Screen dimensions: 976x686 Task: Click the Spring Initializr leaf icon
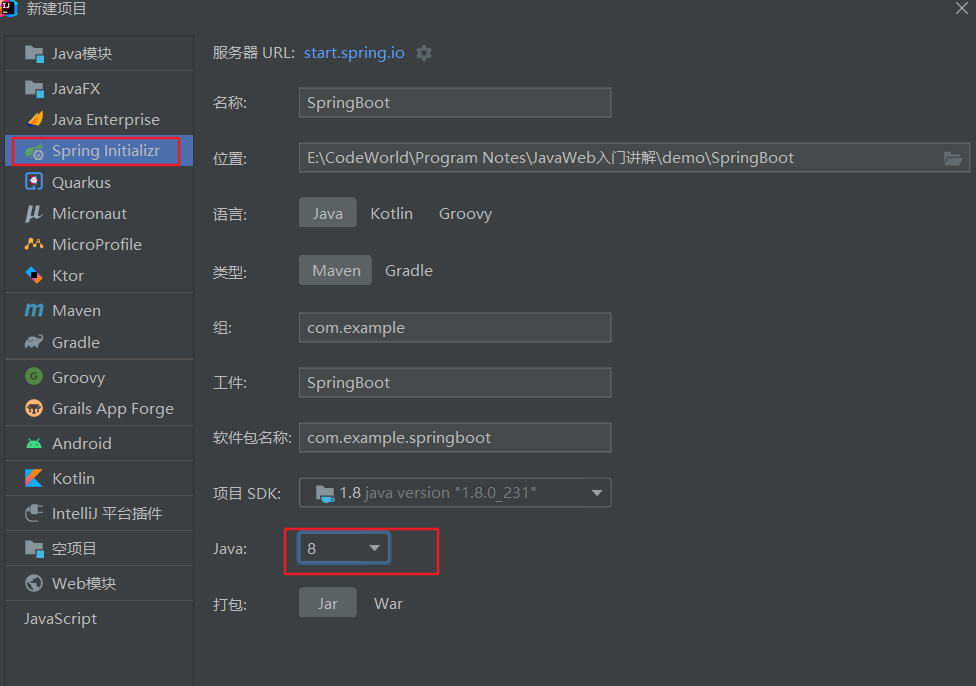pyautogui.click(x=34, y=151)
